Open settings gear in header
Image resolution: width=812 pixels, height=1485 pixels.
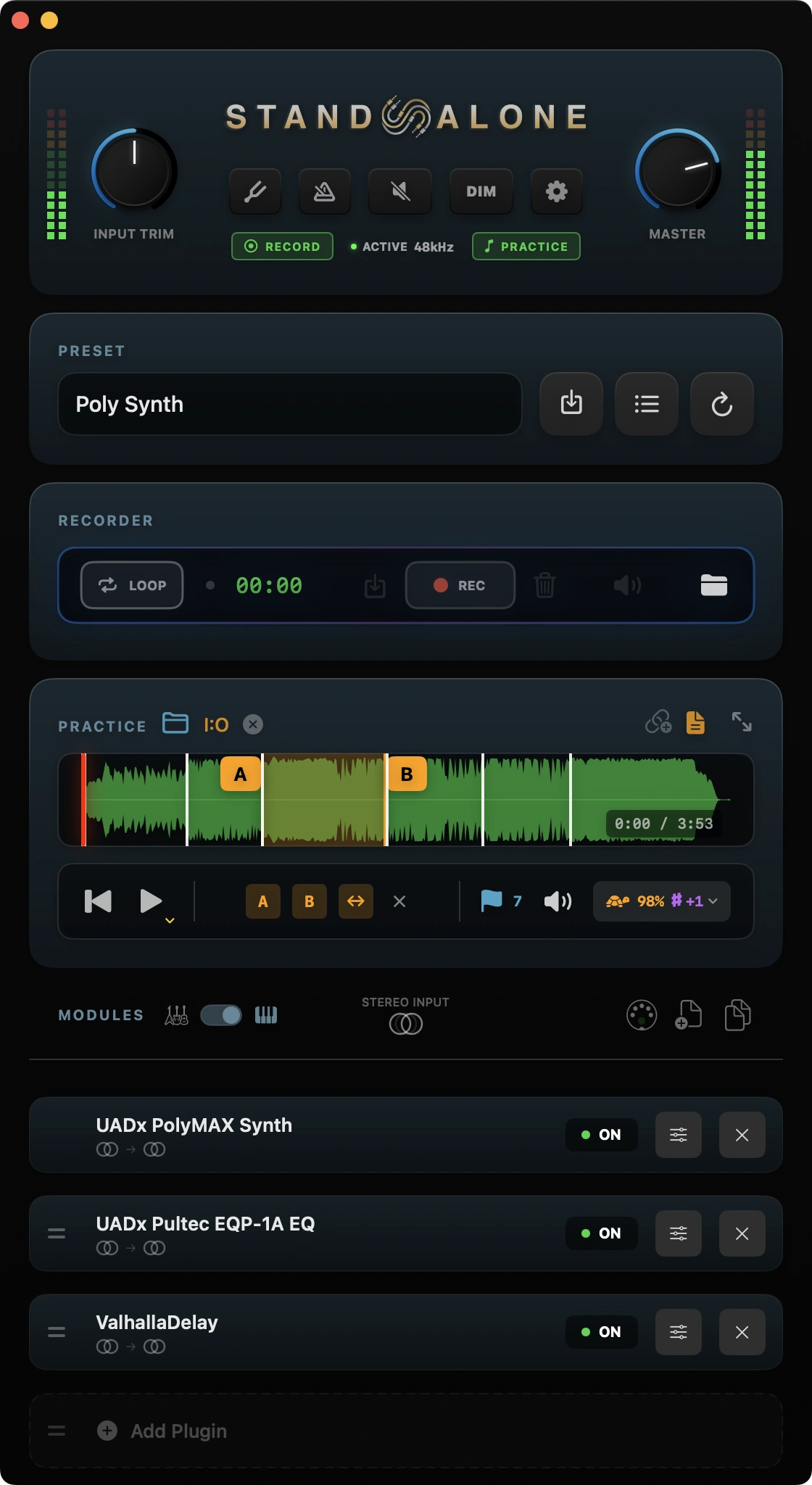556,191
